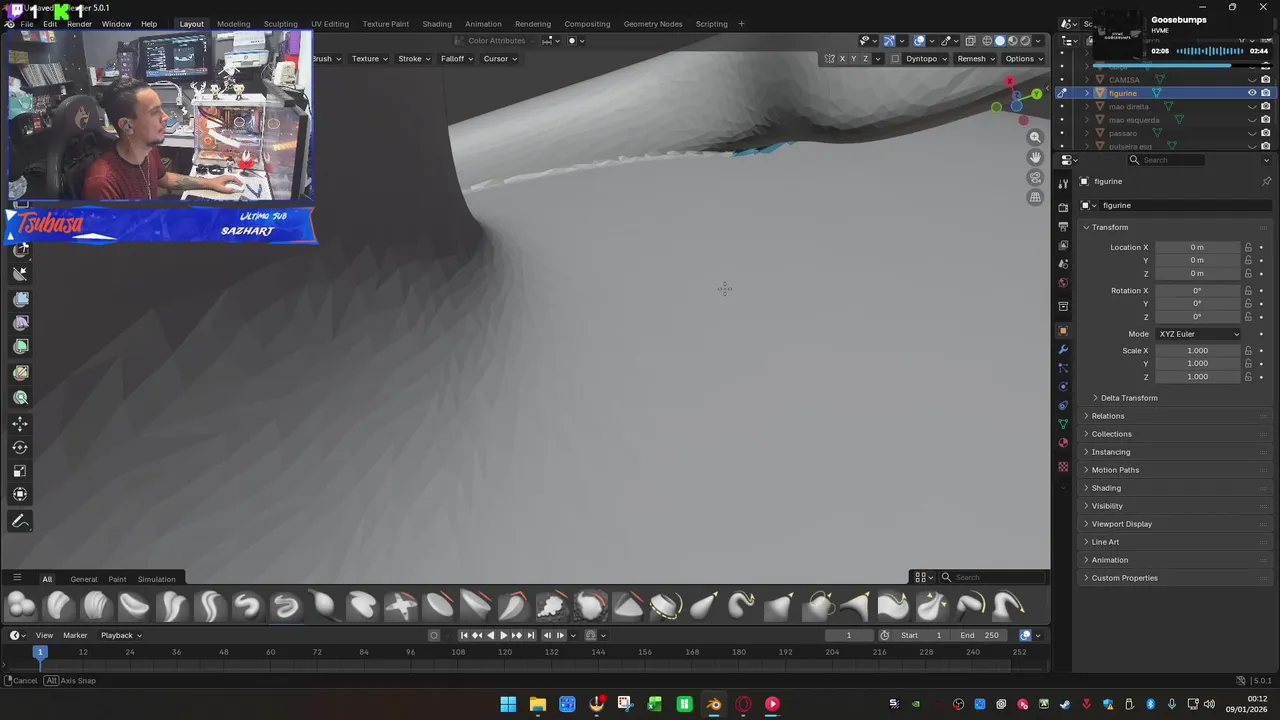
Task: Collapse the Transform panel
Action: coord(1109,227)
